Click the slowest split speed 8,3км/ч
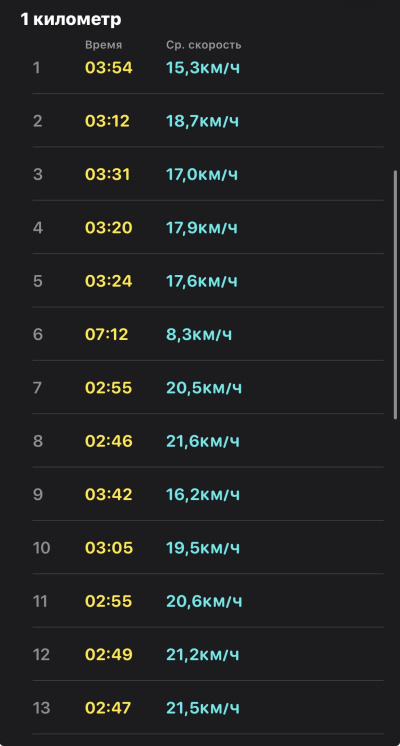400x746 pixels. (199, 334)
